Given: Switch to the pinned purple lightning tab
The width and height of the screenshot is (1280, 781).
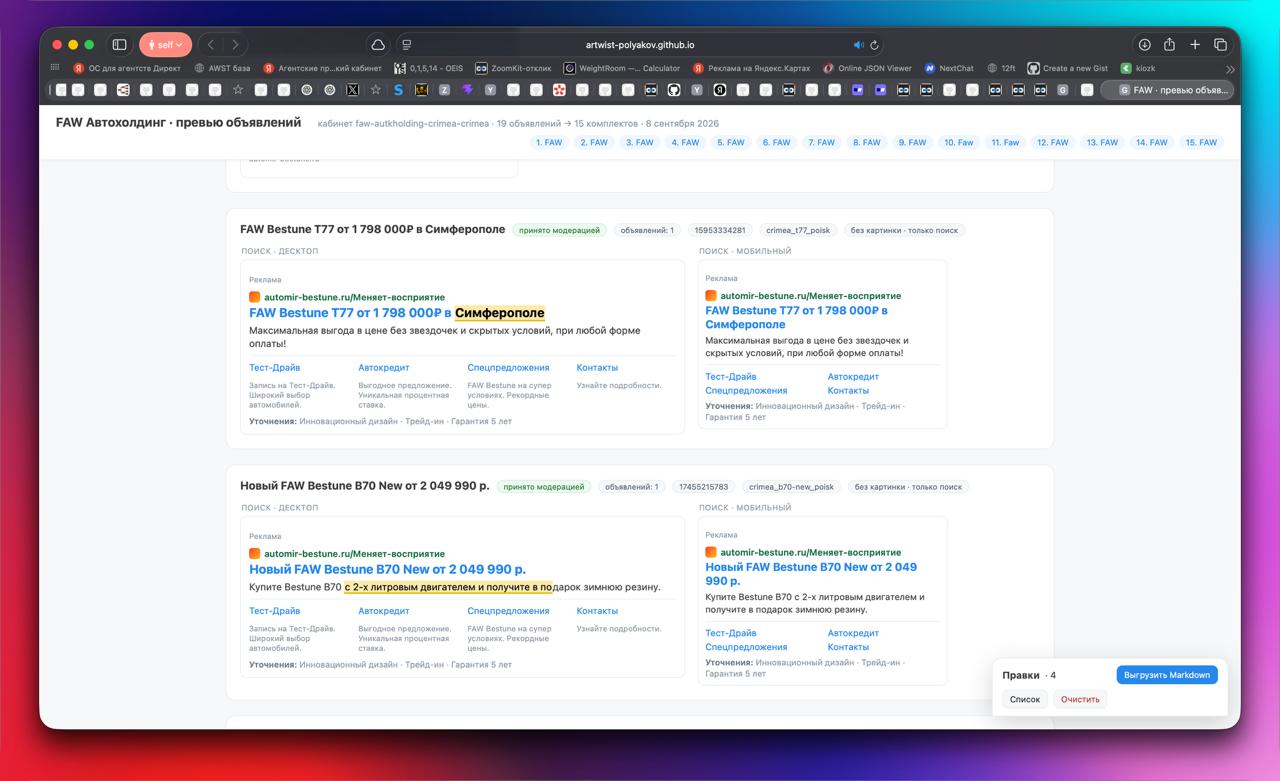Looking at the screenshot, I should pyautogui.click(x=467, y=90).
